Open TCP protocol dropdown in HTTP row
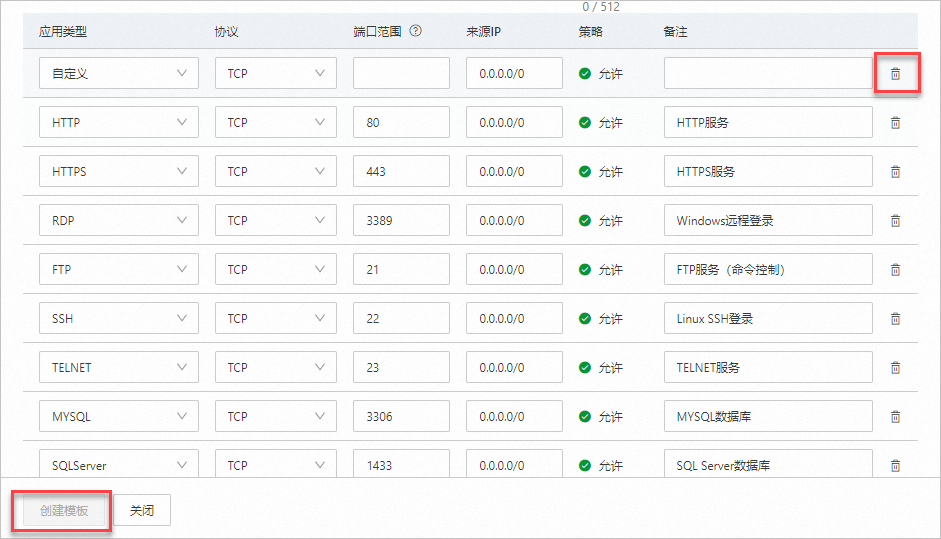 point(276,122)
